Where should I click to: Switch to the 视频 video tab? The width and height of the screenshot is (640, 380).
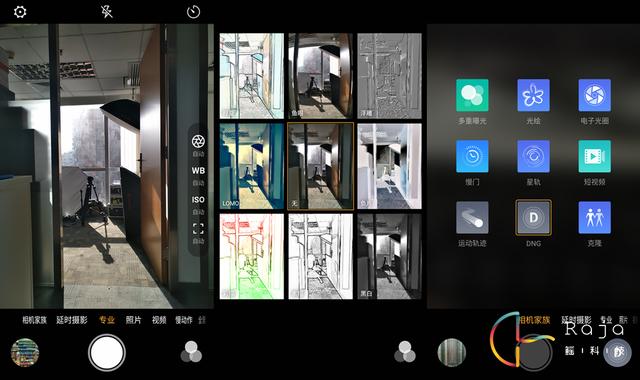click(x=159, y=320)
